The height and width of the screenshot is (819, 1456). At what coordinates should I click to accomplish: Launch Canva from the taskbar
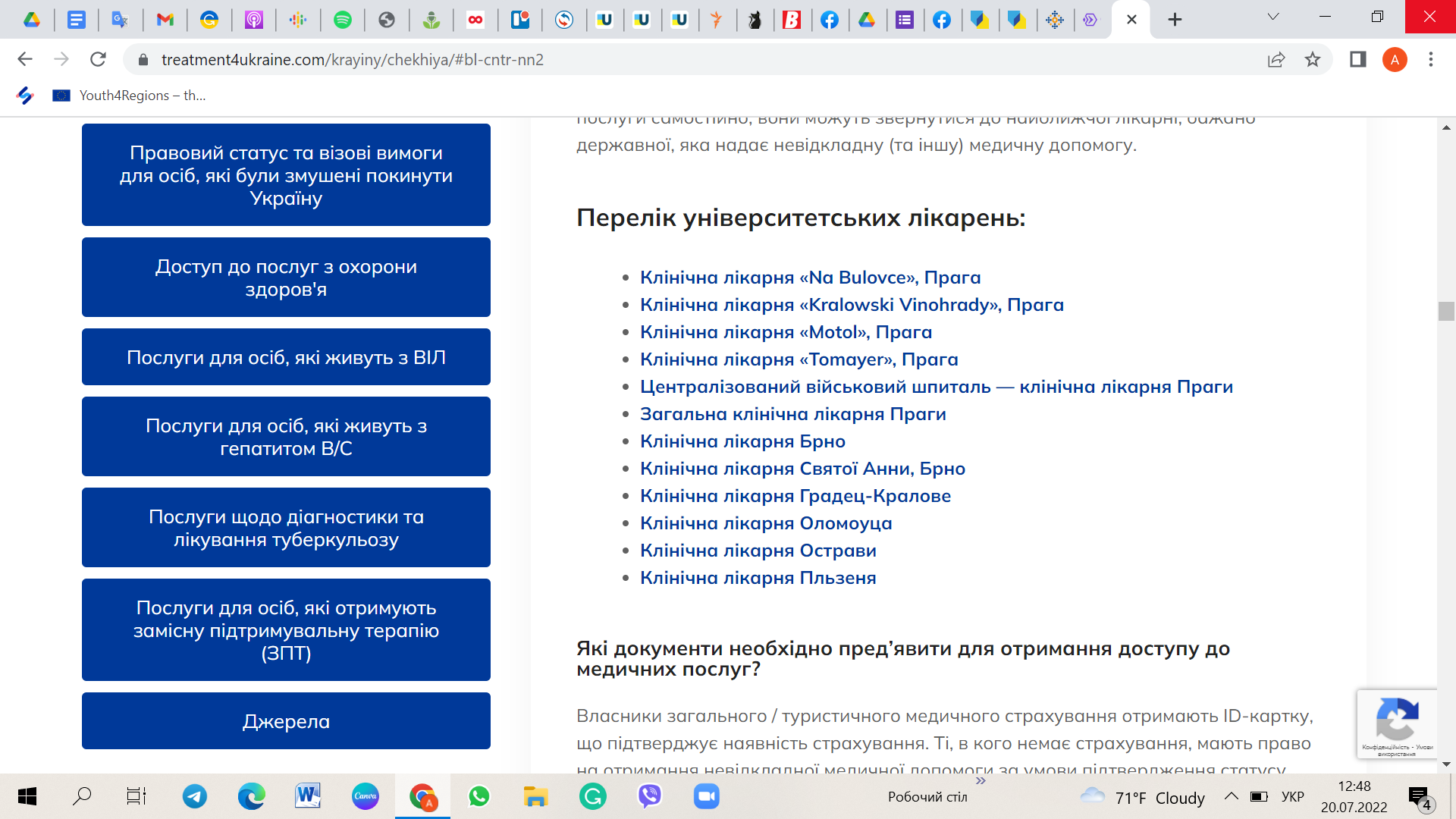(x=366, y=796)
